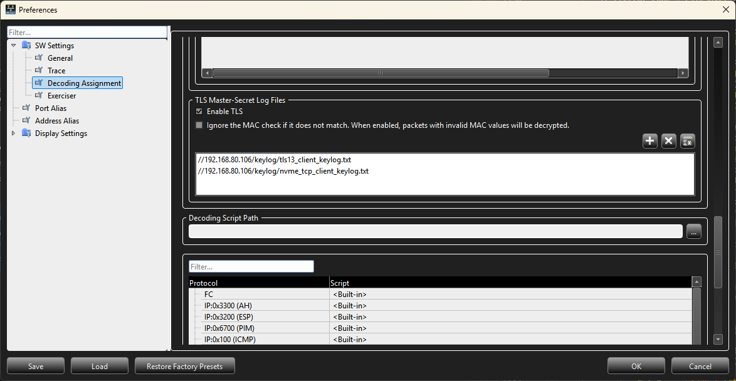Click the Save button

[36, 366]
